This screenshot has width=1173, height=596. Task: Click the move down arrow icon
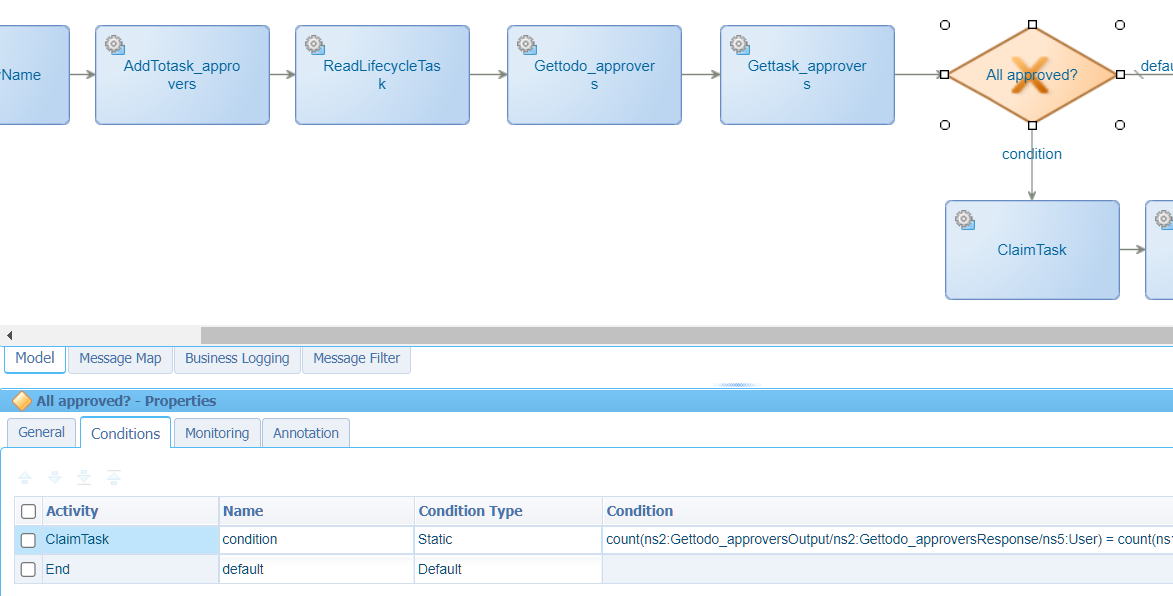[55, 478]
